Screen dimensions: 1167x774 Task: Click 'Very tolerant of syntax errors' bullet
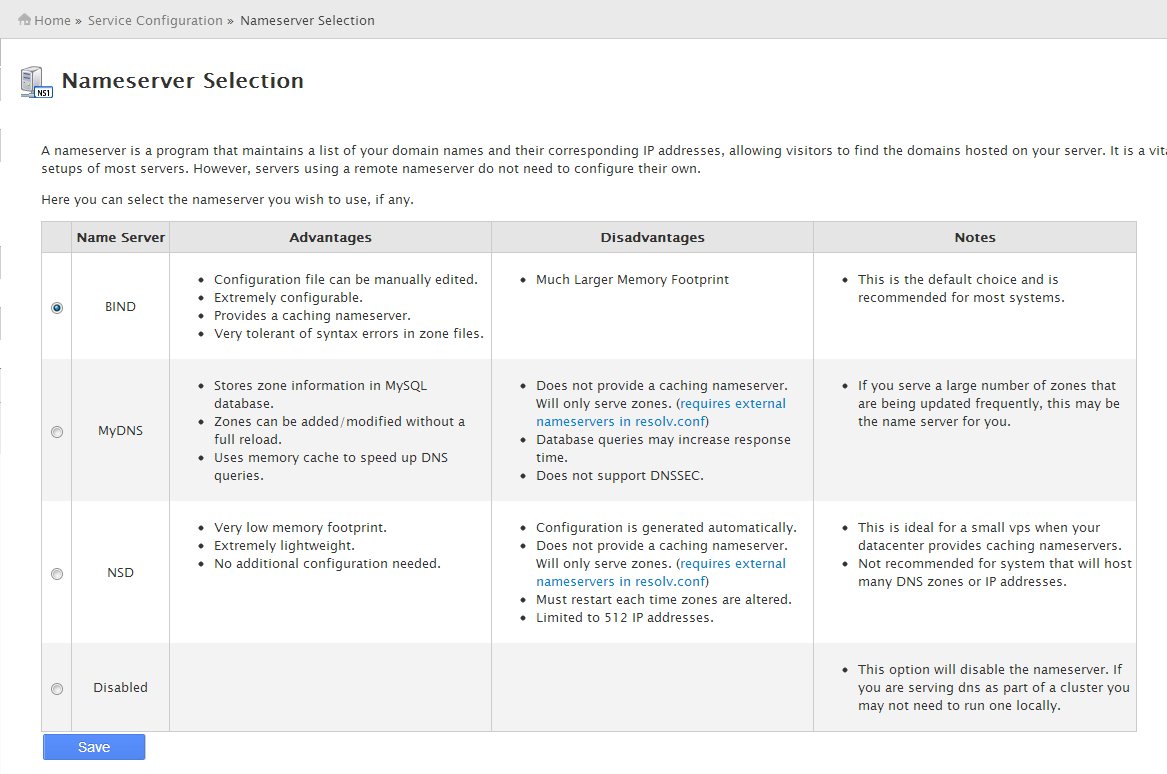tap(348, 333)
